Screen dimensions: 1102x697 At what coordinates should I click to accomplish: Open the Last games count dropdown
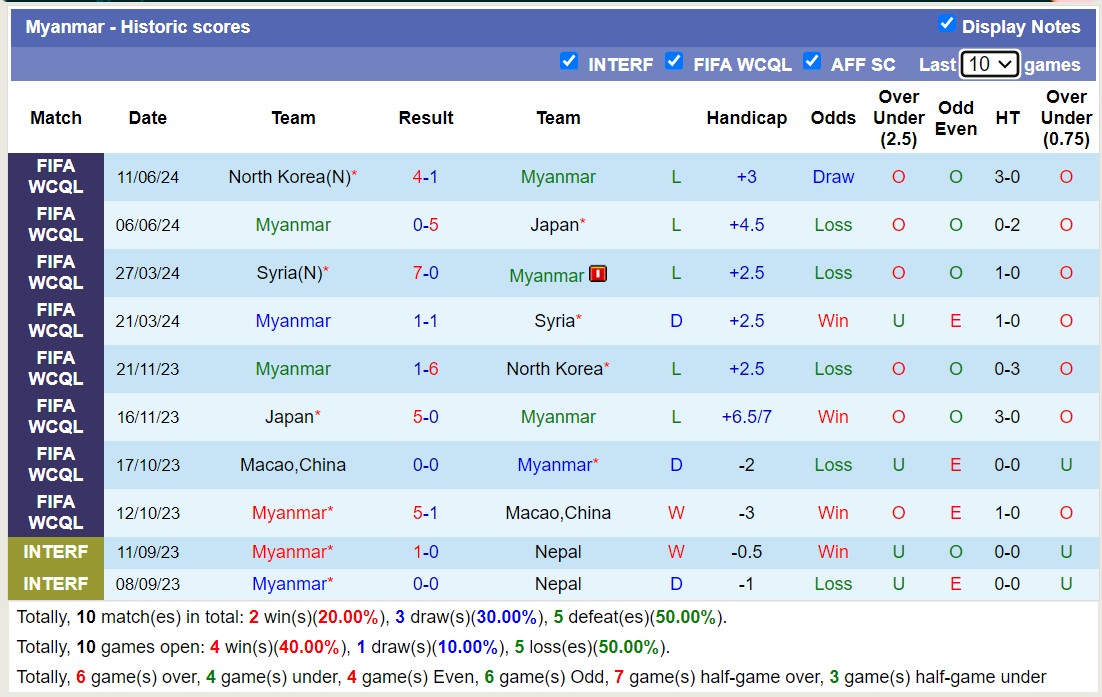tap(989, 64)
